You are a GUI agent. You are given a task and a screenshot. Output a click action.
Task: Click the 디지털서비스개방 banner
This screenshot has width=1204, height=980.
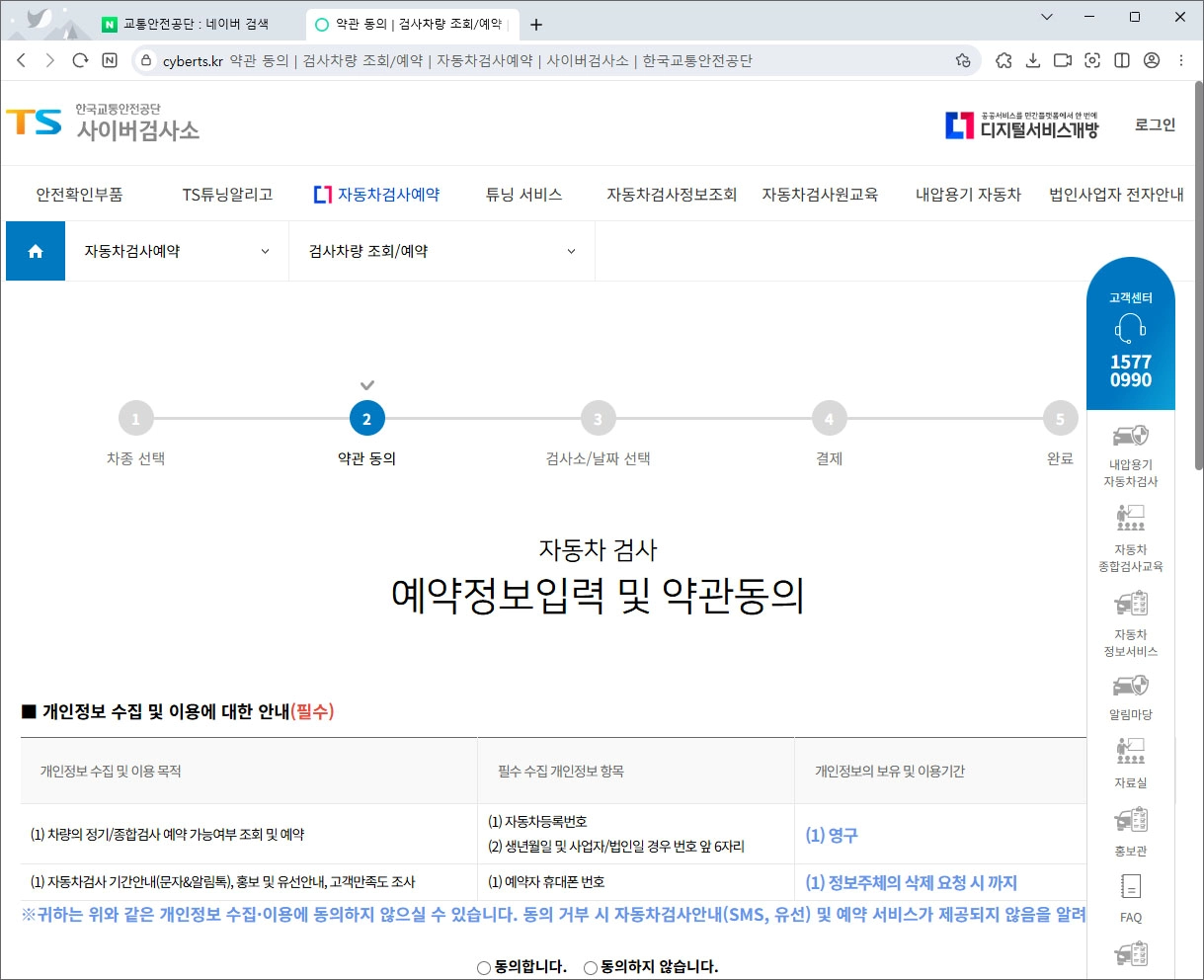click(x=1024, y=124)
